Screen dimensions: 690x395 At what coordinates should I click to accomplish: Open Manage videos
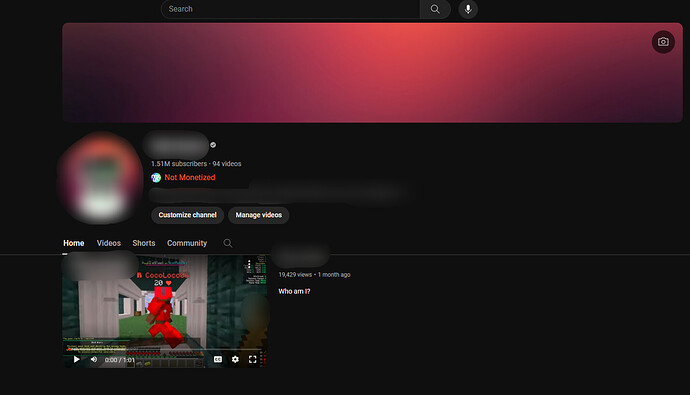tap(259, 215)
